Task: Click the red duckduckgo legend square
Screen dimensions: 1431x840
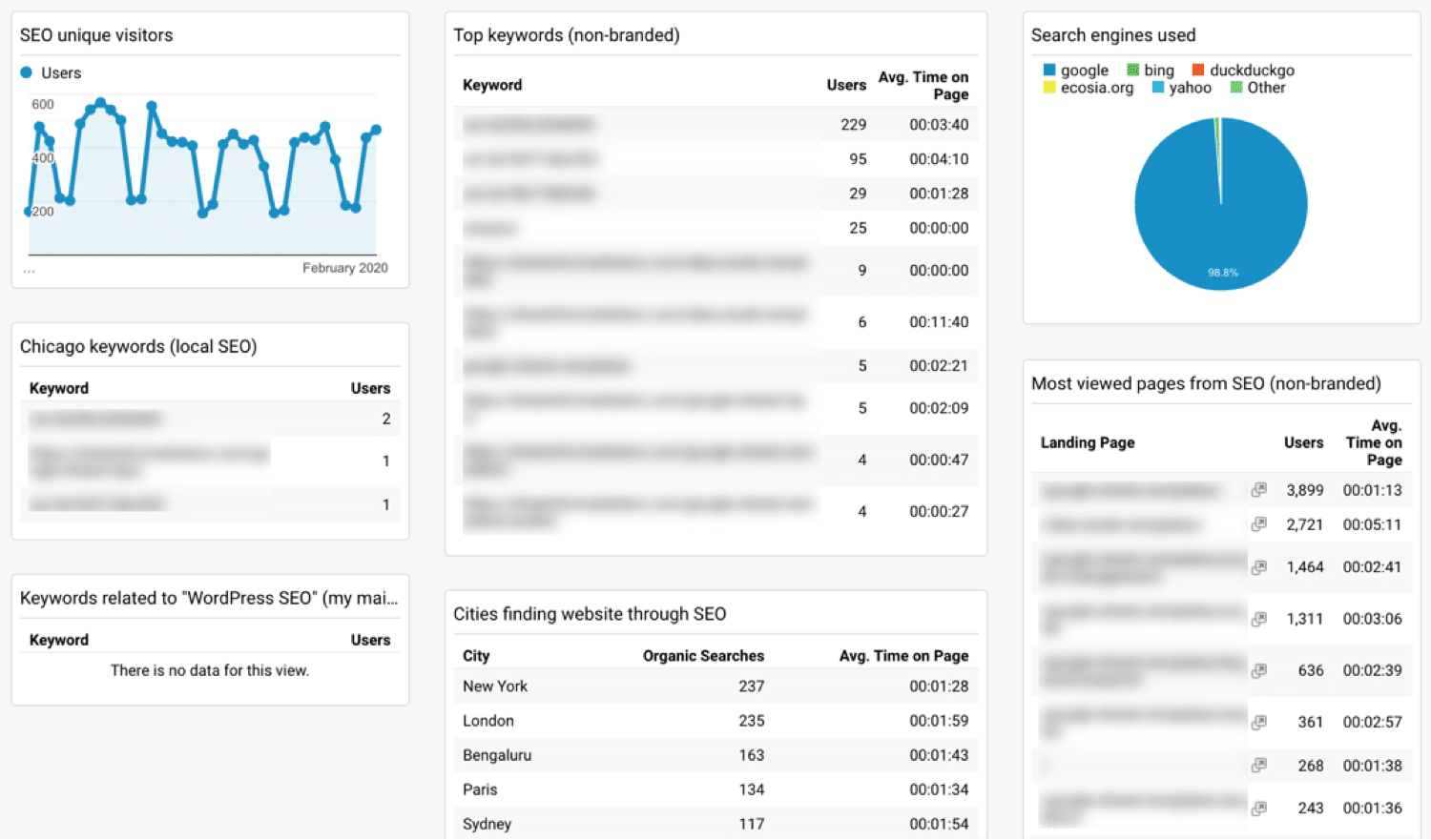Action: tap(1195, 69)
